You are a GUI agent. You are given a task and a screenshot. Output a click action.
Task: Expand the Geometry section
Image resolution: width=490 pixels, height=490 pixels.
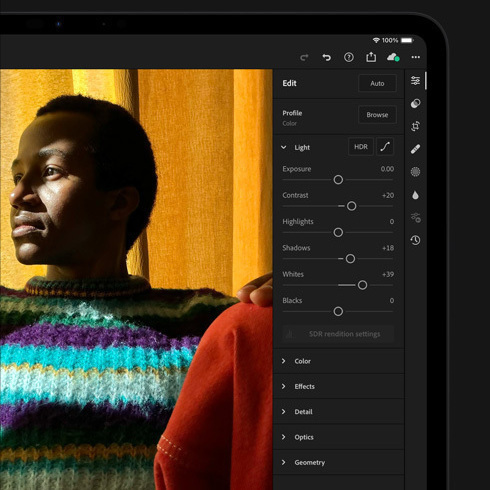click(339, 462)
